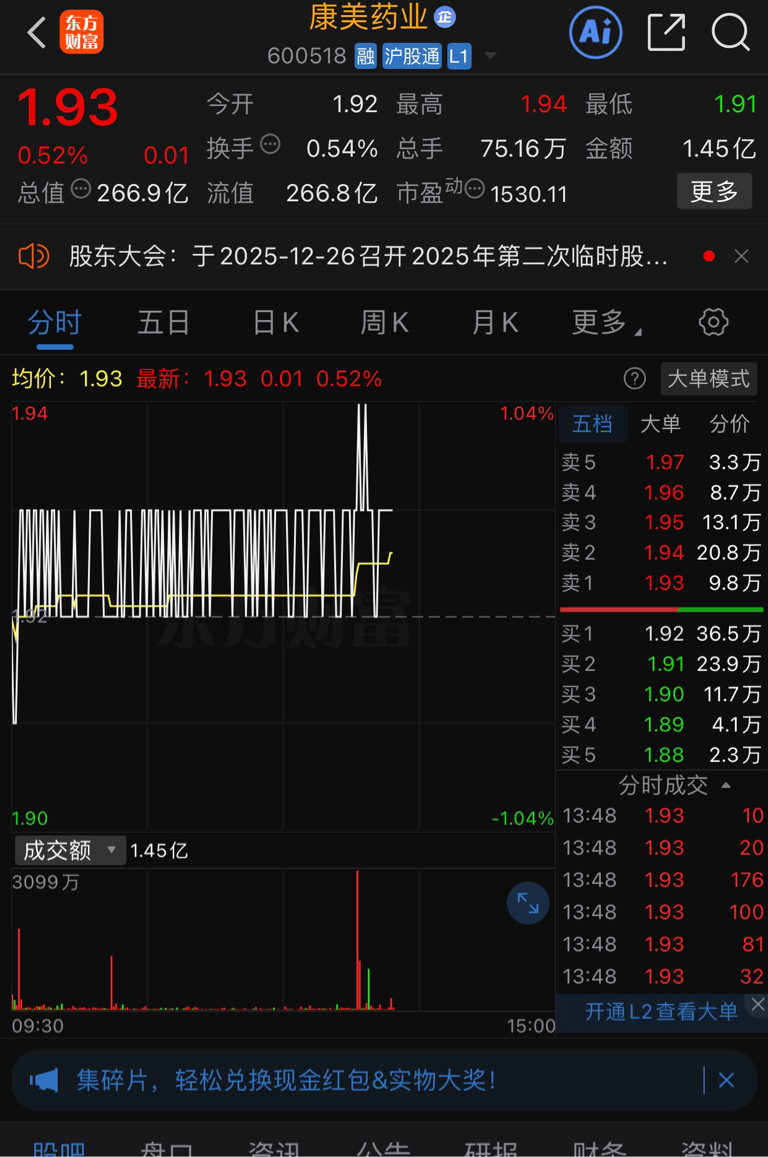Open chart settings gear icon
The width and height of the screenshot is (768, 1157).
[x=713, y=322]
